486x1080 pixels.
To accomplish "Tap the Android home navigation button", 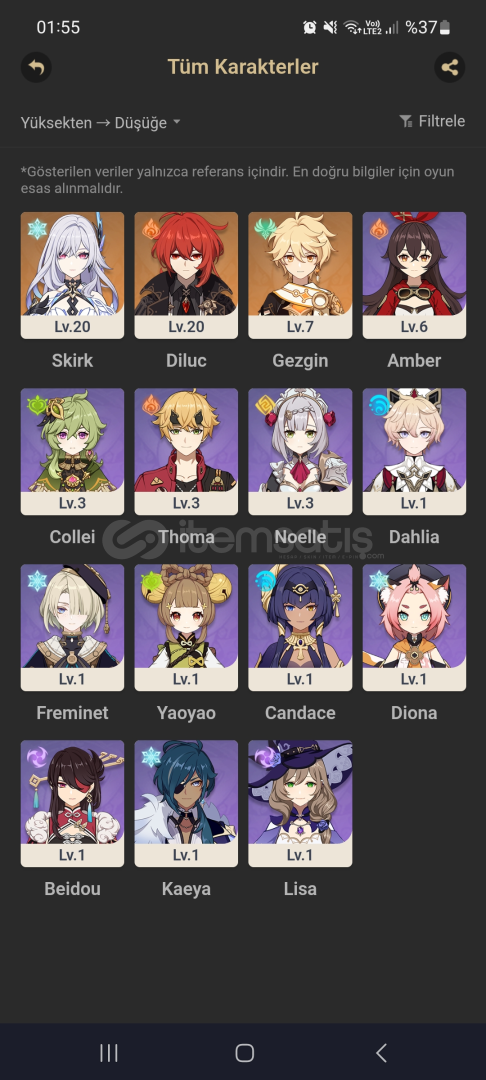I will click(244, 1052).
